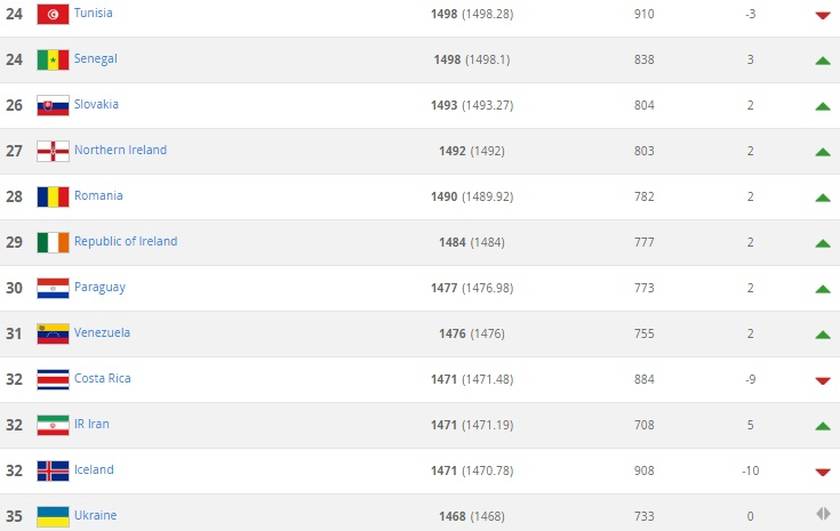Open the Tunisia team link
The image size is (840, 531).
93,13
